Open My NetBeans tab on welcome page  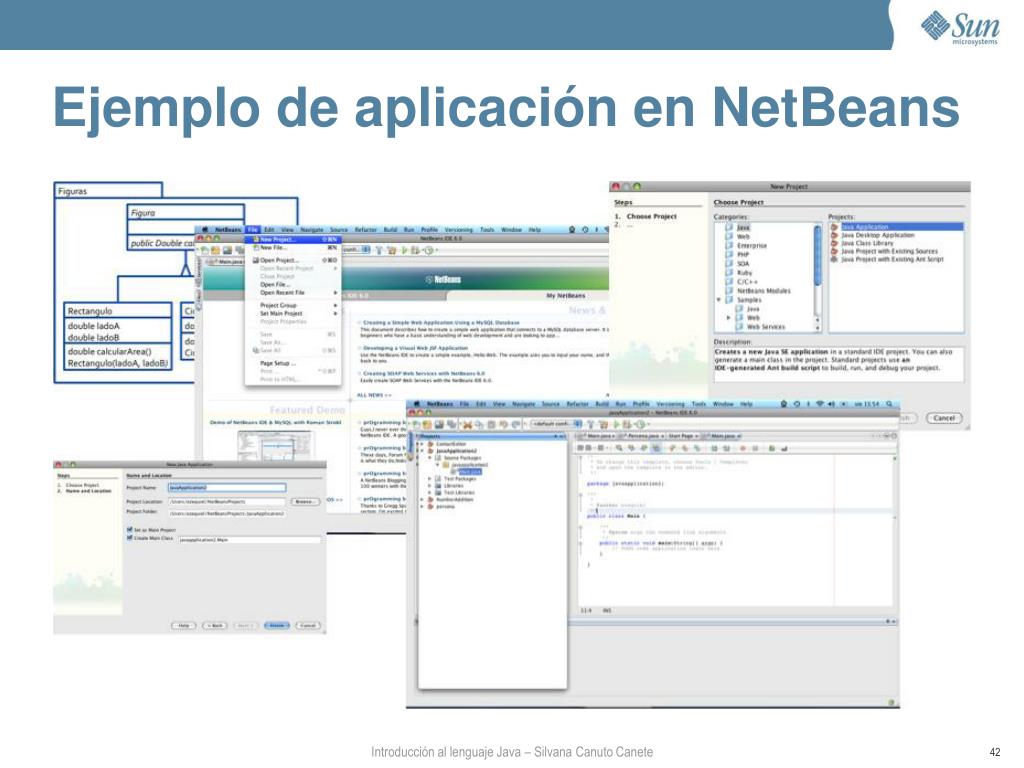[x=566, y=296]
